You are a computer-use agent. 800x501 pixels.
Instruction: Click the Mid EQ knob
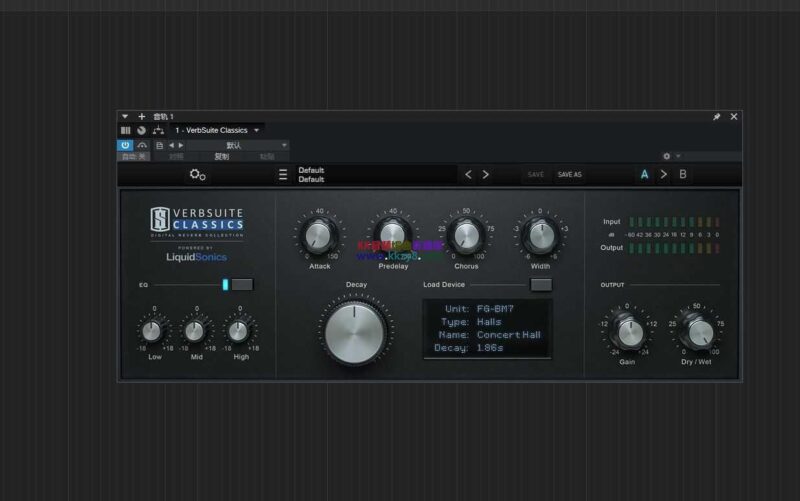coord(194,332)
